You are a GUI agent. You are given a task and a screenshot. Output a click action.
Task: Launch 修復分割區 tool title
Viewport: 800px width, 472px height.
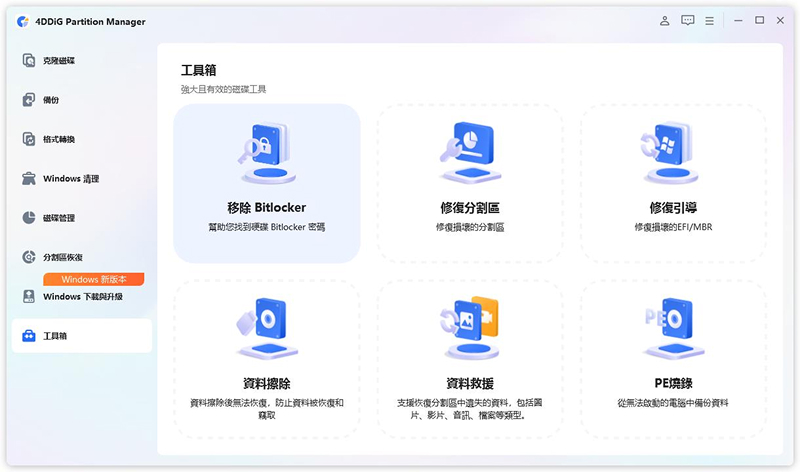(x=470, y=208)
